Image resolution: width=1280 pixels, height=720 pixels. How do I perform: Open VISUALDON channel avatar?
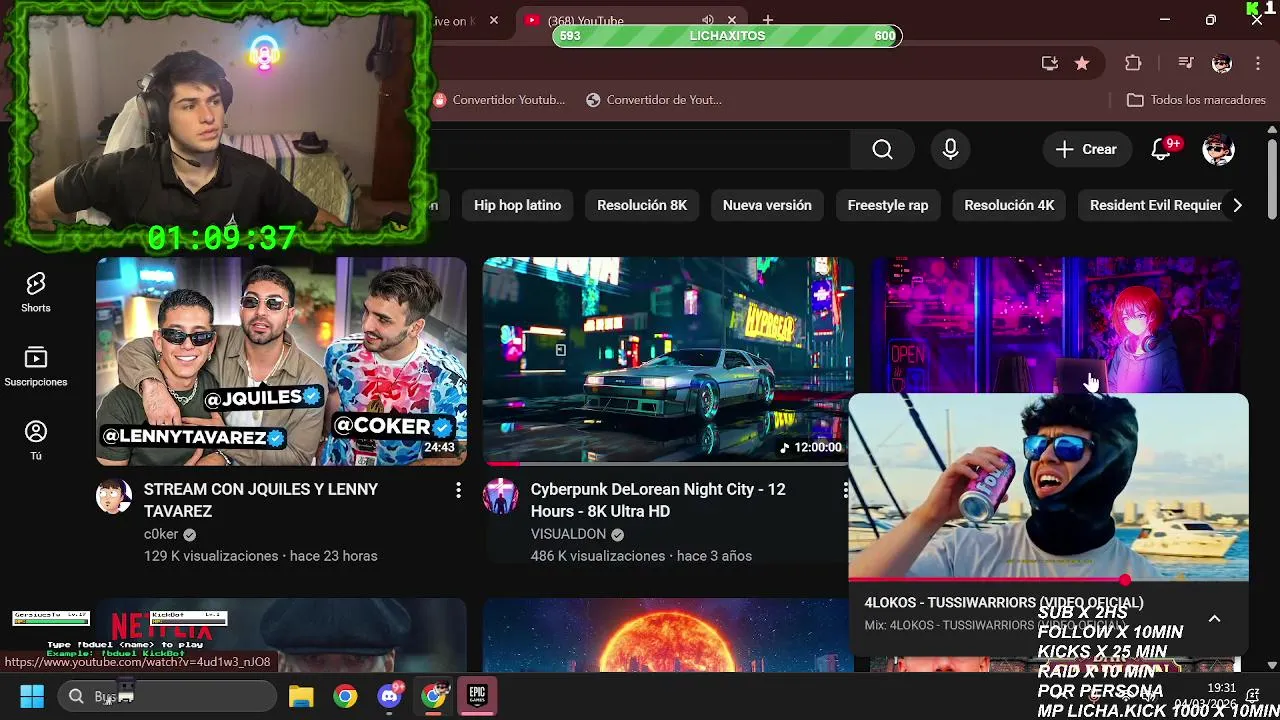pyautogui.click(x=500, y=496)
